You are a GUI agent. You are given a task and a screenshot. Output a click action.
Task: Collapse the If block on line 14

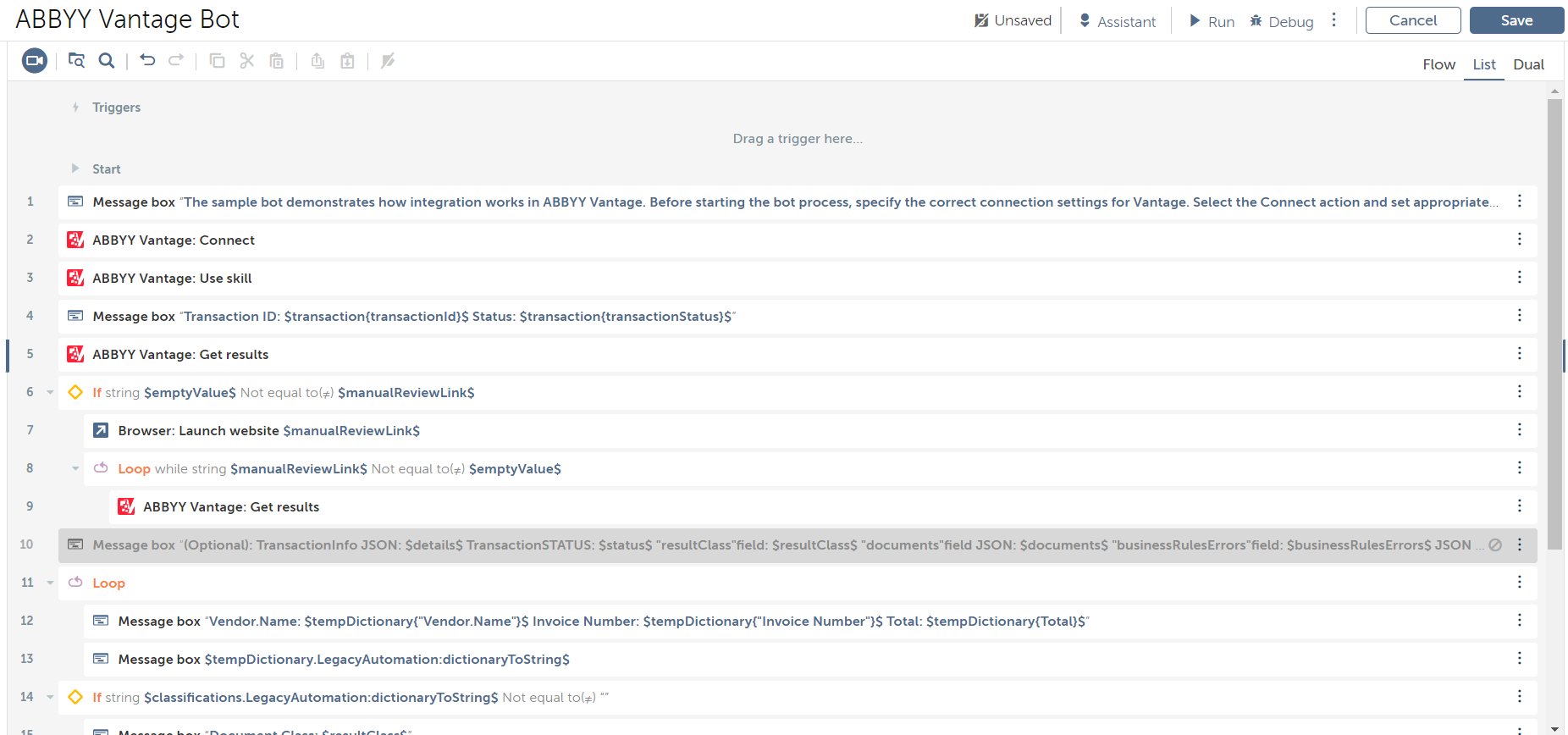coord(50,697)
